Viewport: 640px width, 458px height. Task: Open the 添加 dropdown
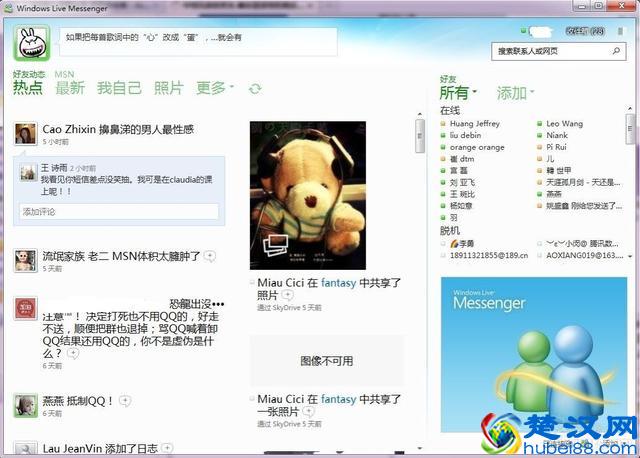515,93
